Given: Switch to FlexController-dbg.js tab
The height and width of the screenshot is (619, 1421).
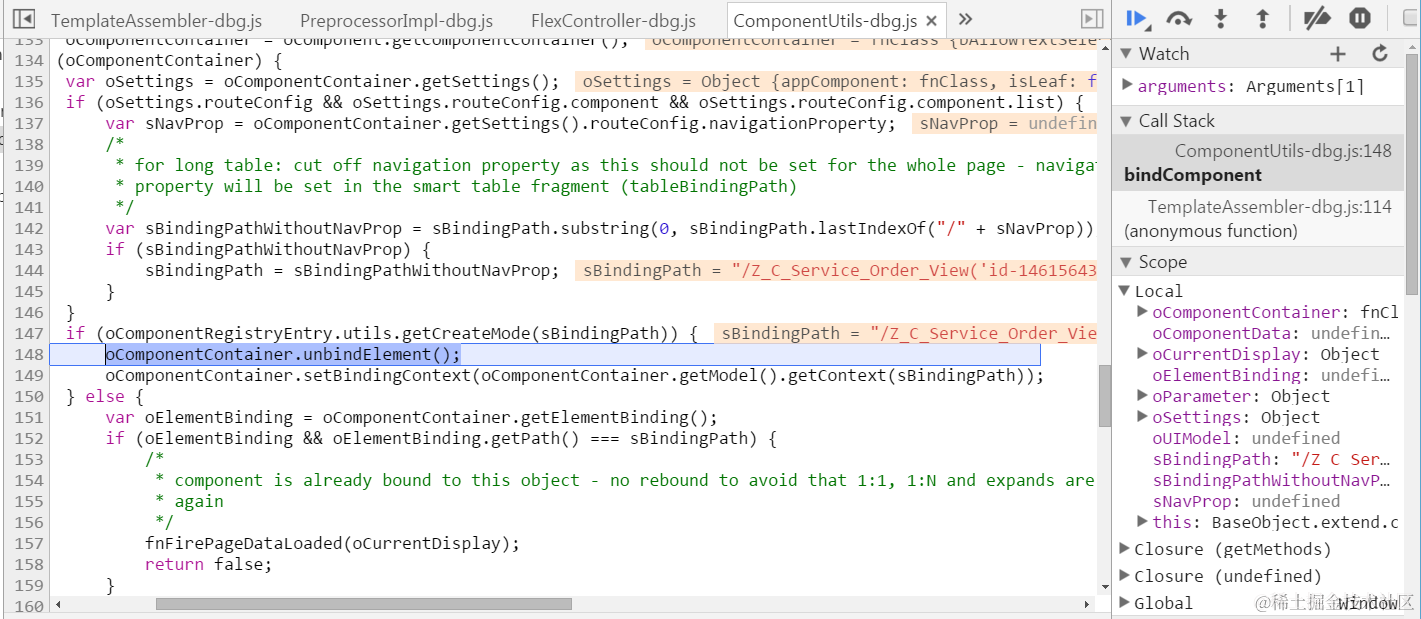Looking at the screenshot, I should [x=614, y=20].
